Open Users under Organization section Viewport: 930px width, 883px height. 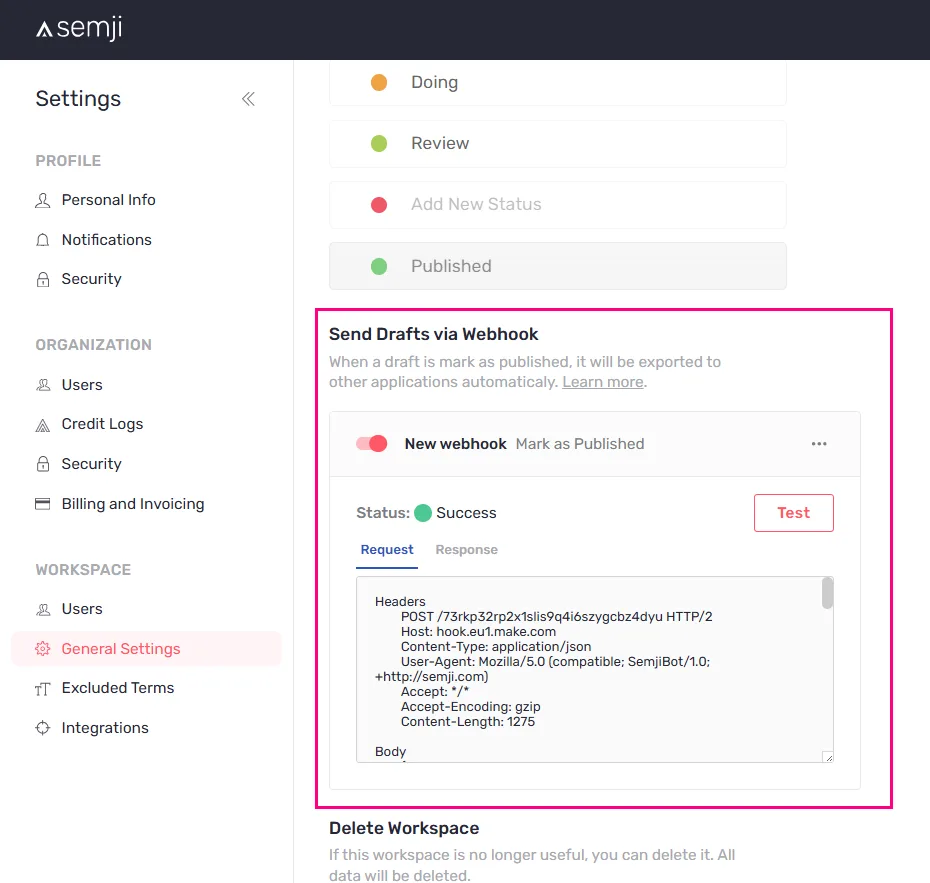82,385
